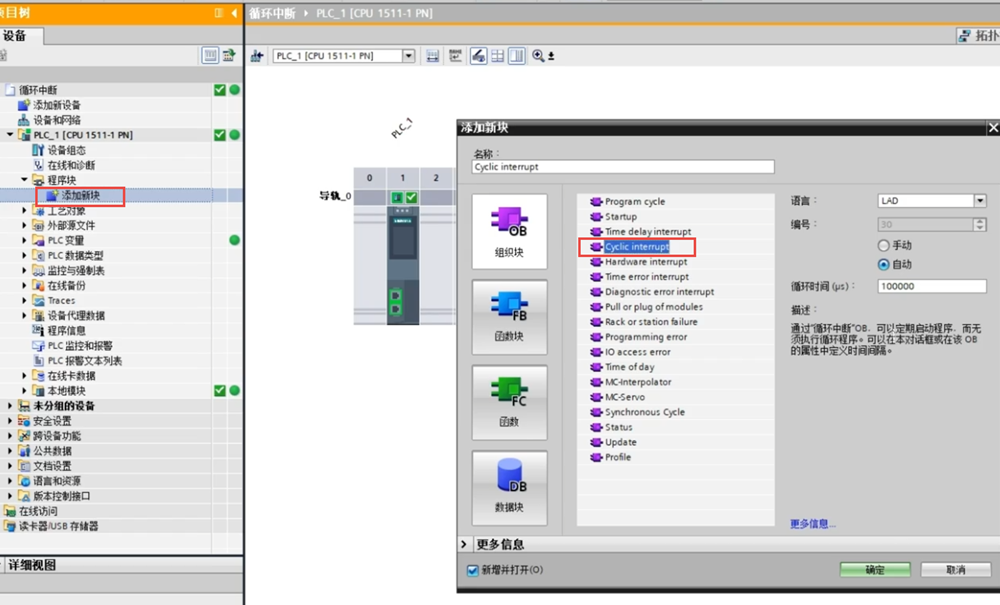Select the 函数块 (FB) block type icon

[509, 316]
